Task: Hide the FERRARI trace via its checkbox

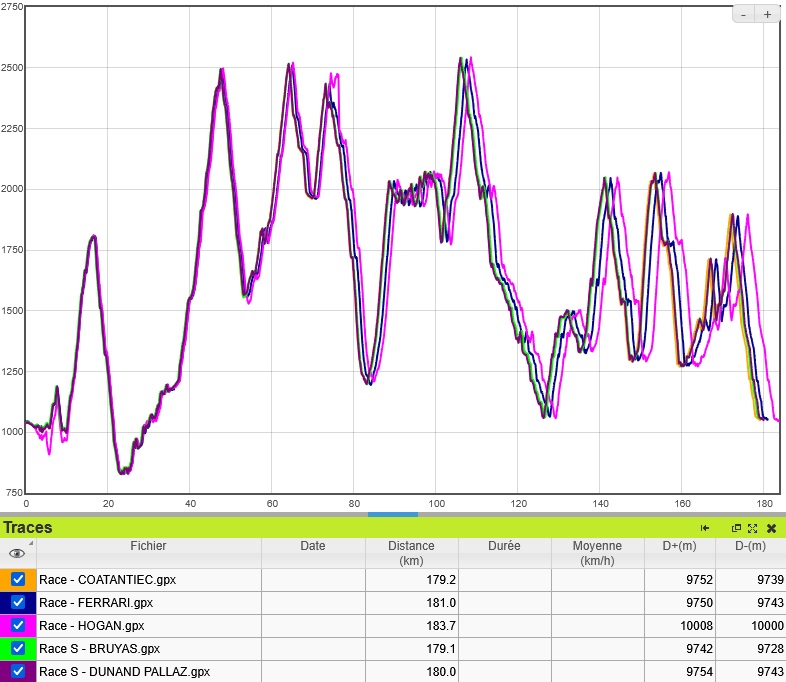Action: [18, 602]
